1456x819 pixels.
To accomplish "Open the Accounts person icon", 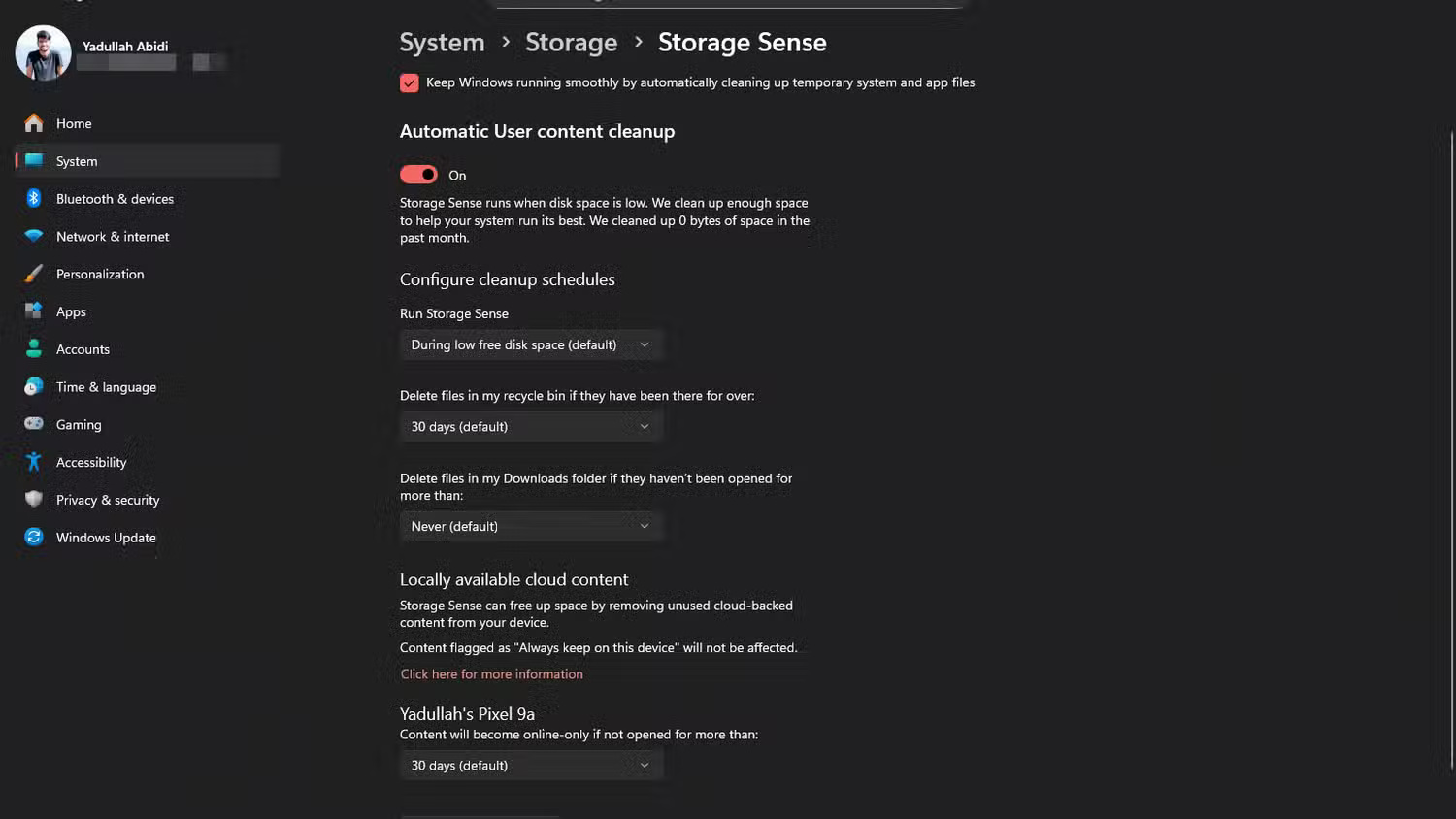I will pyautogui.click(x=34, y=349).
